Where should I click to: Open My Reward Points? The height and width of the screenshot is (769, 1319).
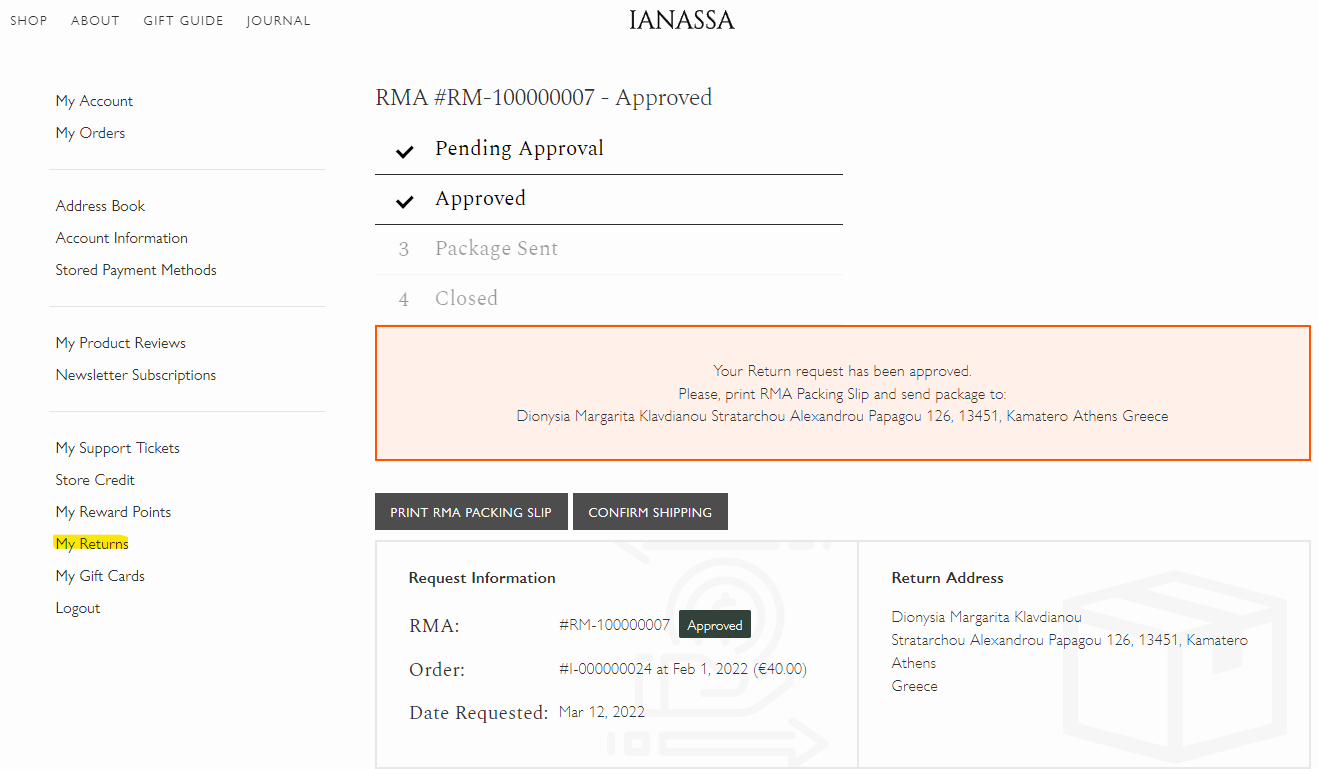[113, 512]
